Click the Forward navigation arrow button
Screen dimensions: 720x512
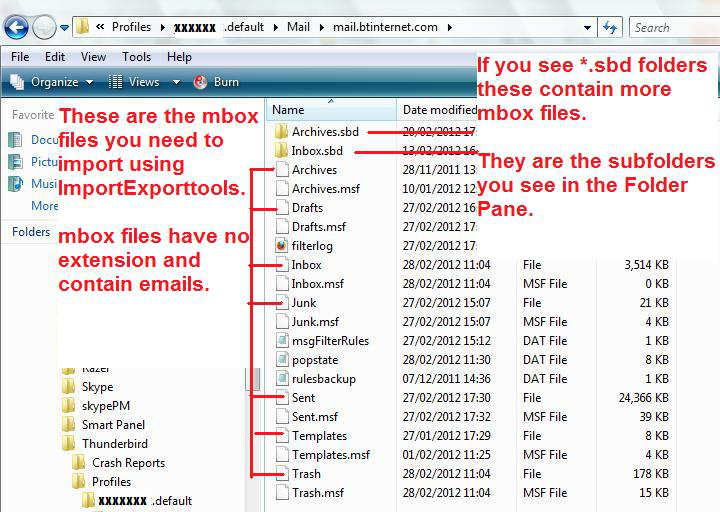pos(44,27)
